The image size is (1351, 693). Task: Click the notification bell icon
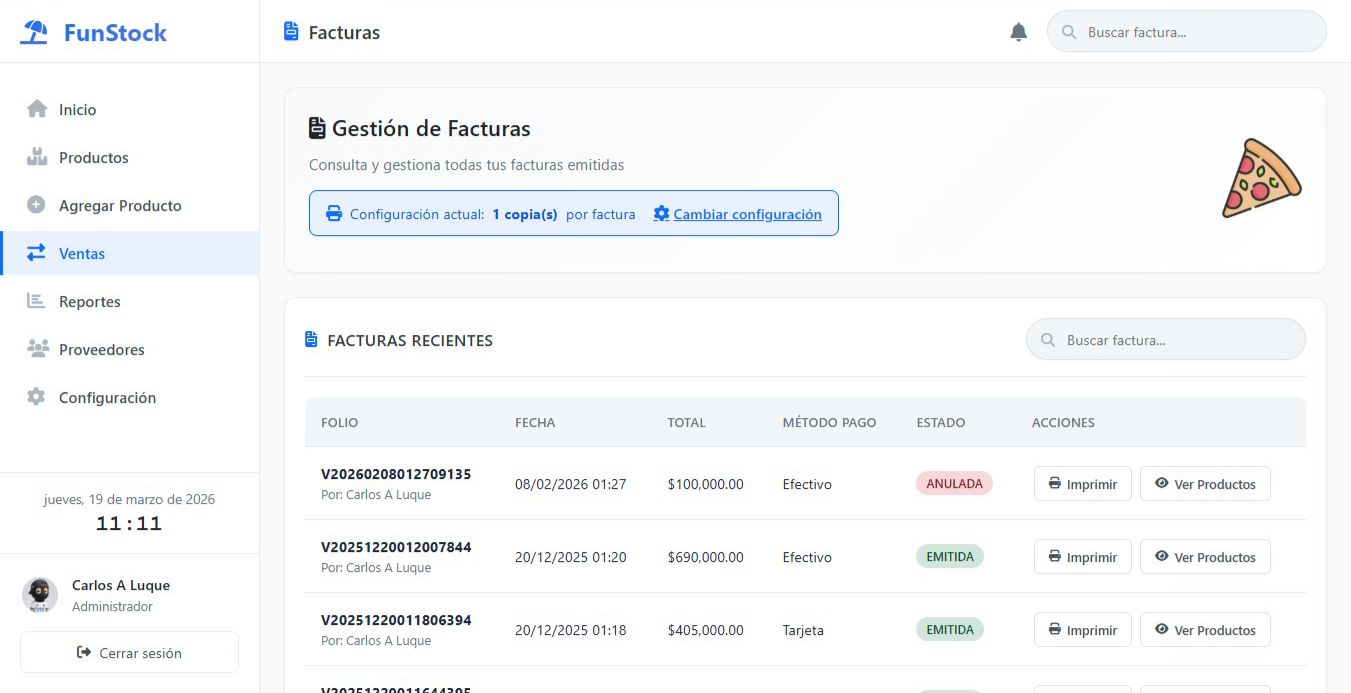coord(1018,32)
